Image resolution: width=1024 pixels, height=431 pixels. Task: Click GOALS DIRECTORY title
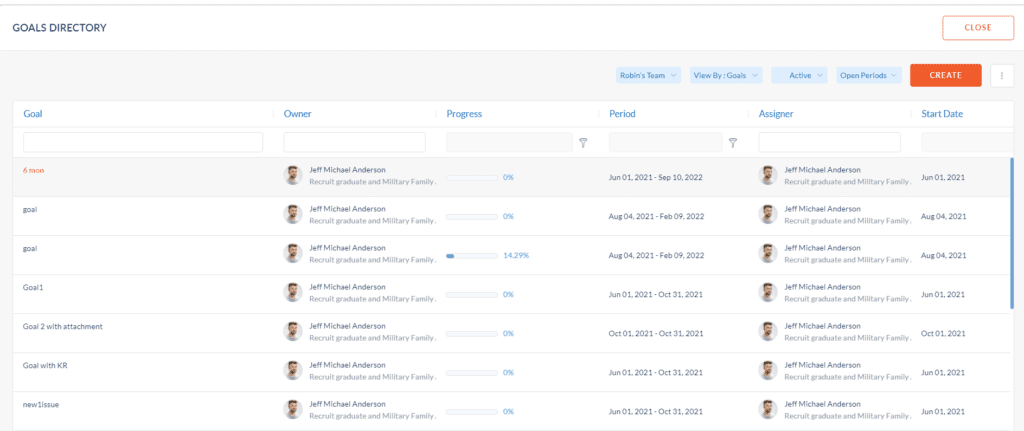tap(59, 28)
